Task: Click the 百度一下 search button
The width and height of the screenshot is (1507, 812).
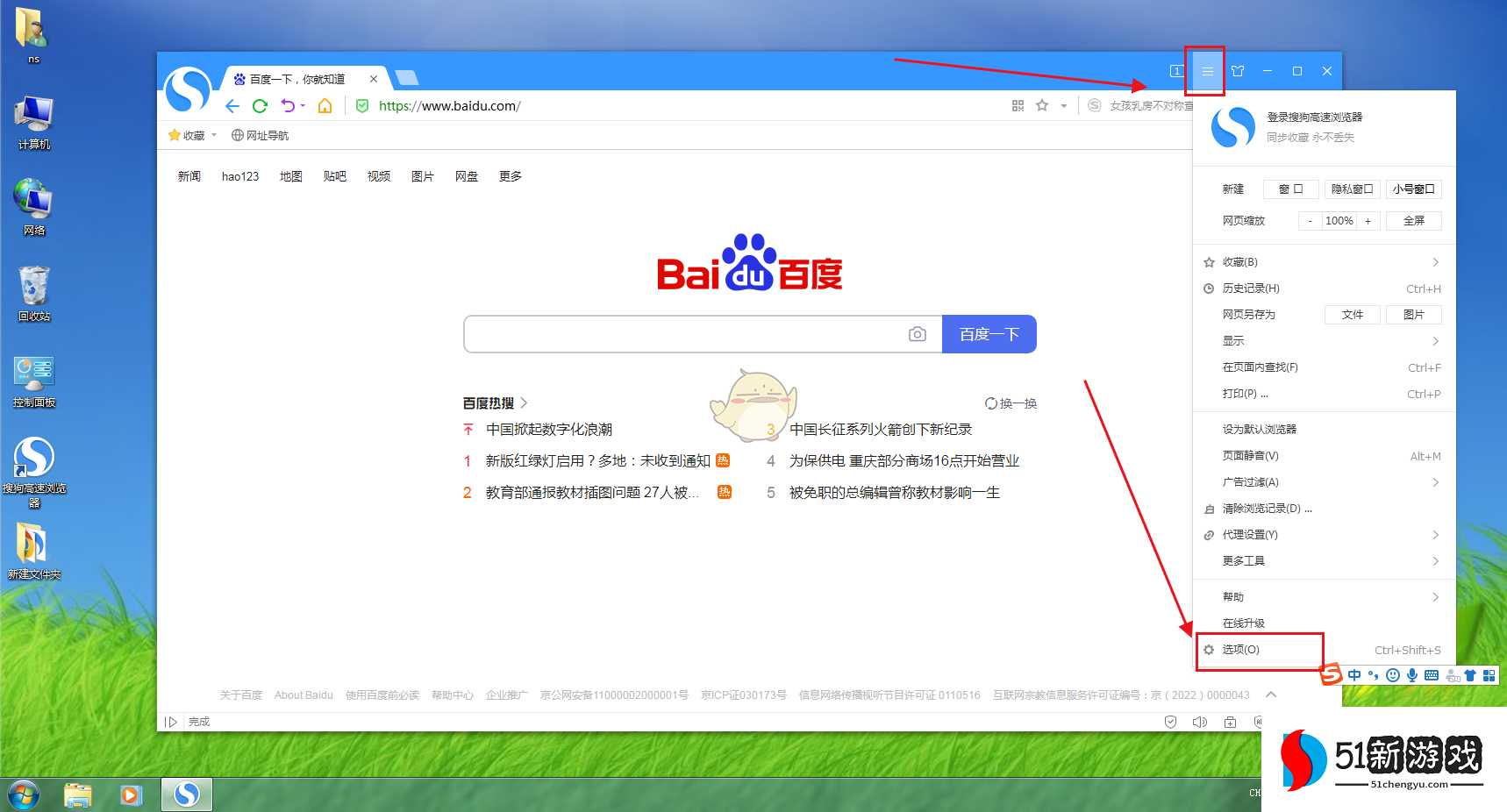Action: (x=989, y=334)
